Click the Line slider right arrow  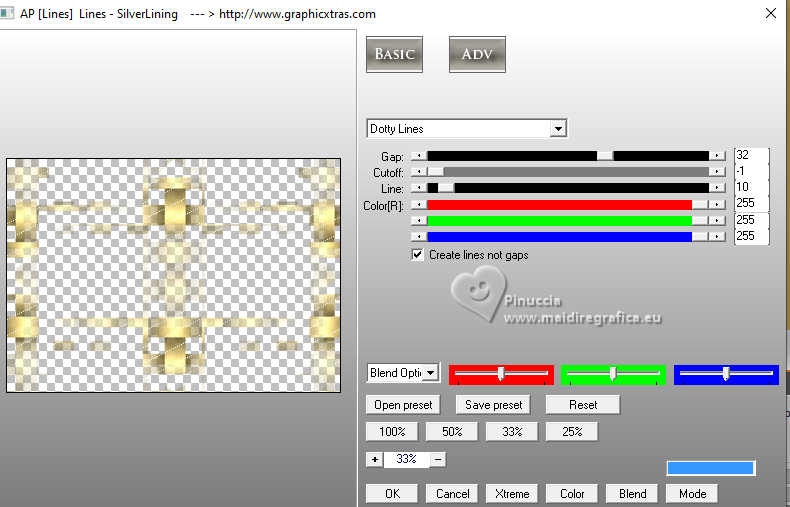(716, 188)
